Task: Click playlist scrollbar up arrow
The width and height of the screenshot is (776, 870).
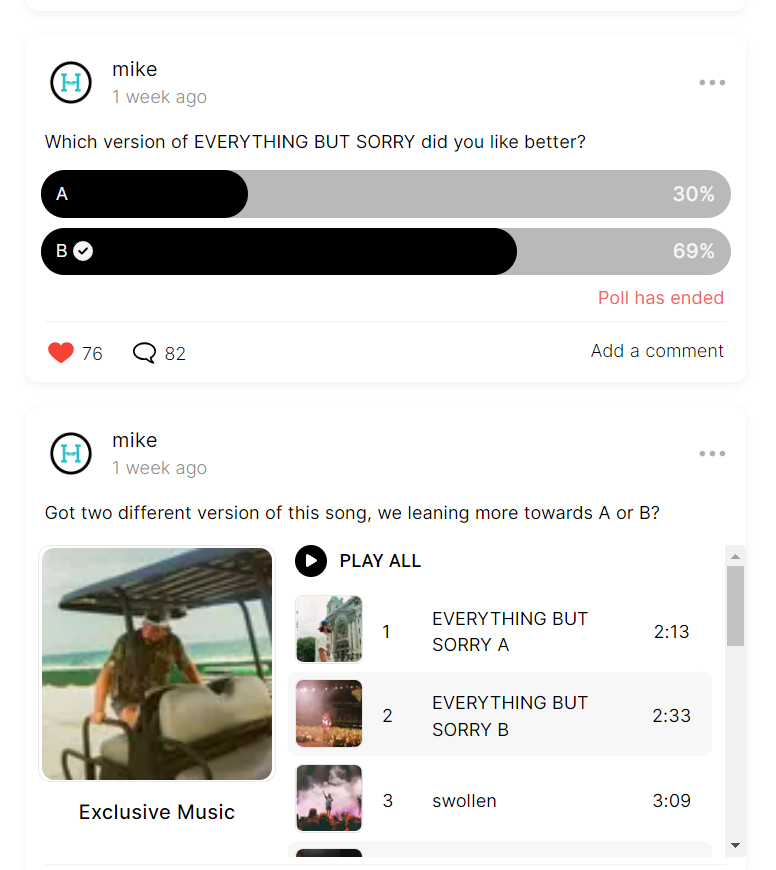Action: (736, 556)
